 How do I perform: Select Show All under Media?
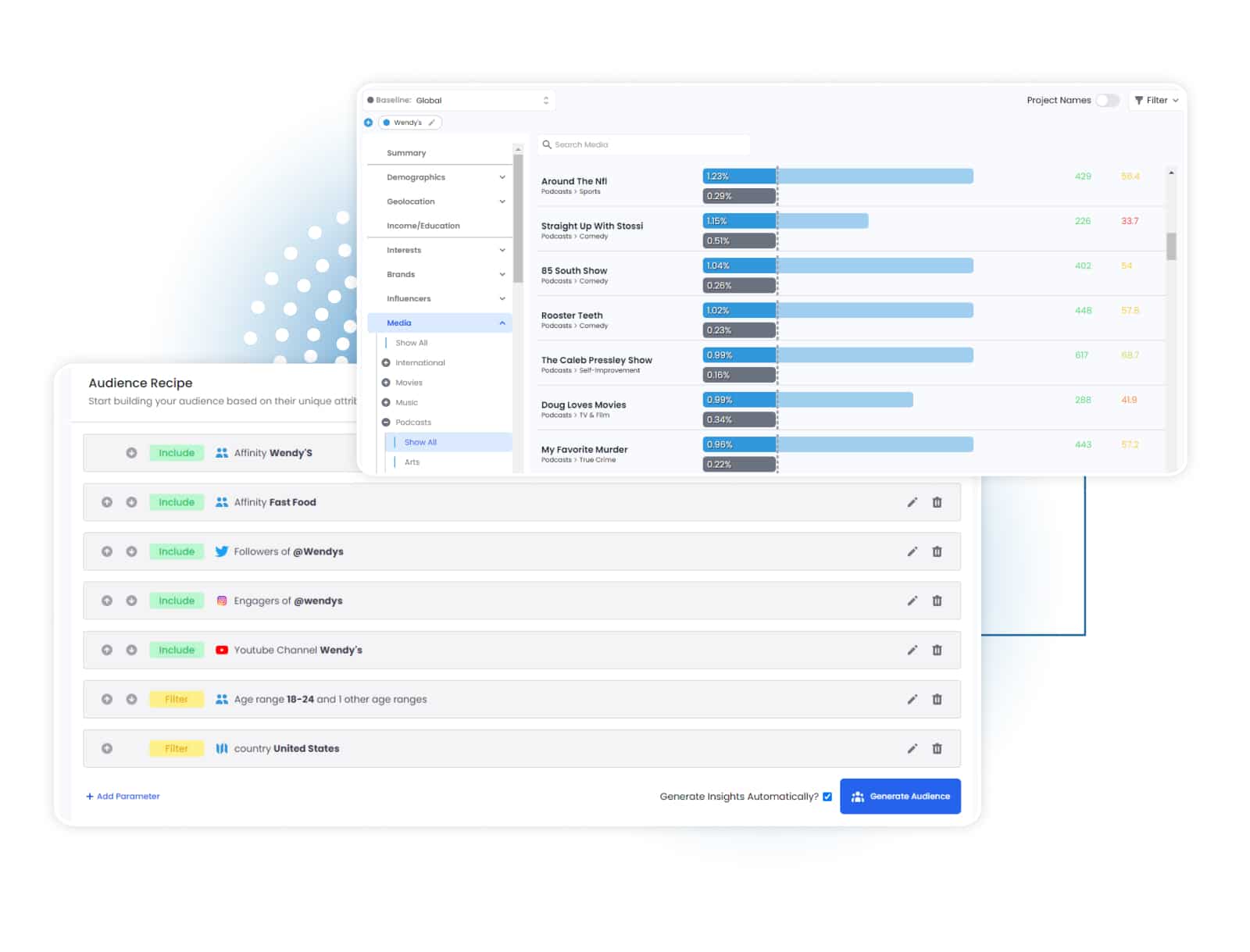point(412,343)
